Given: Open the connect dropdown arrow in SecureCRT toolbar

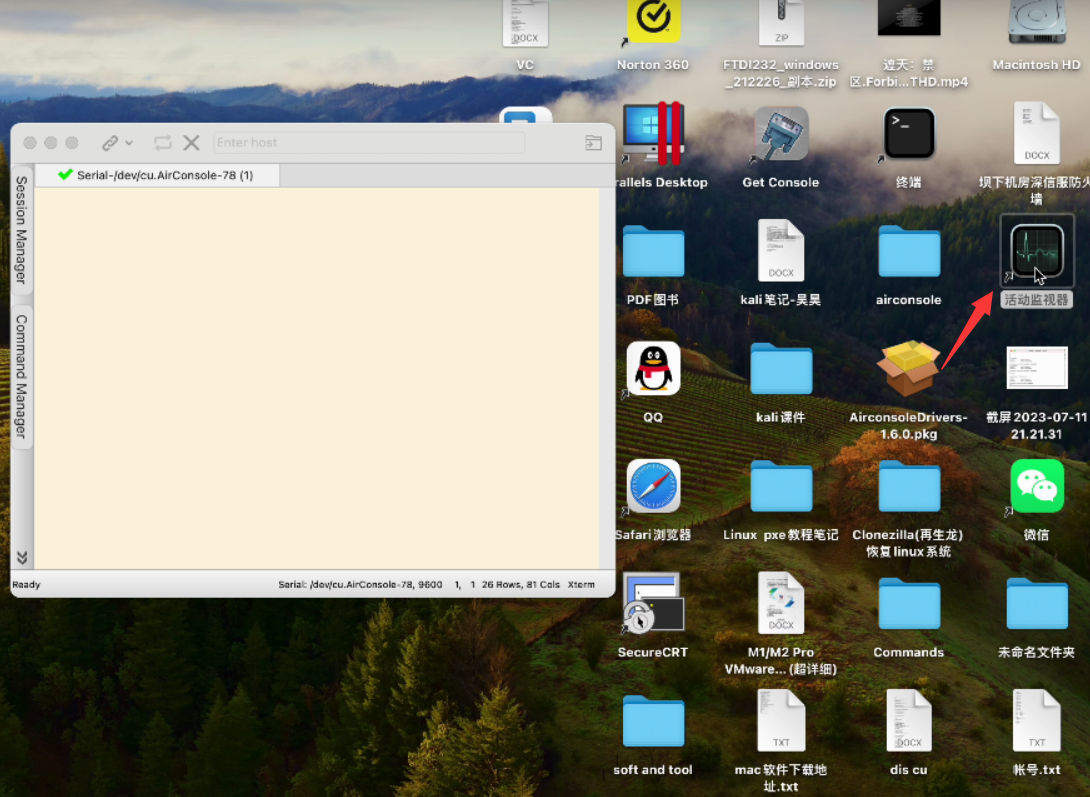Looking at the screenshot, I should pyautogui.click(x=129, y=143).
